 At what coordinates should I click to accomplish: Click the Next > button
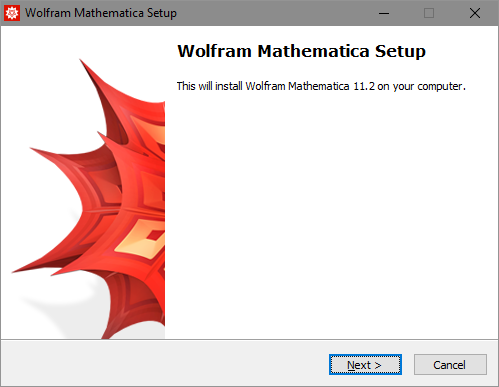pos(365,365)
